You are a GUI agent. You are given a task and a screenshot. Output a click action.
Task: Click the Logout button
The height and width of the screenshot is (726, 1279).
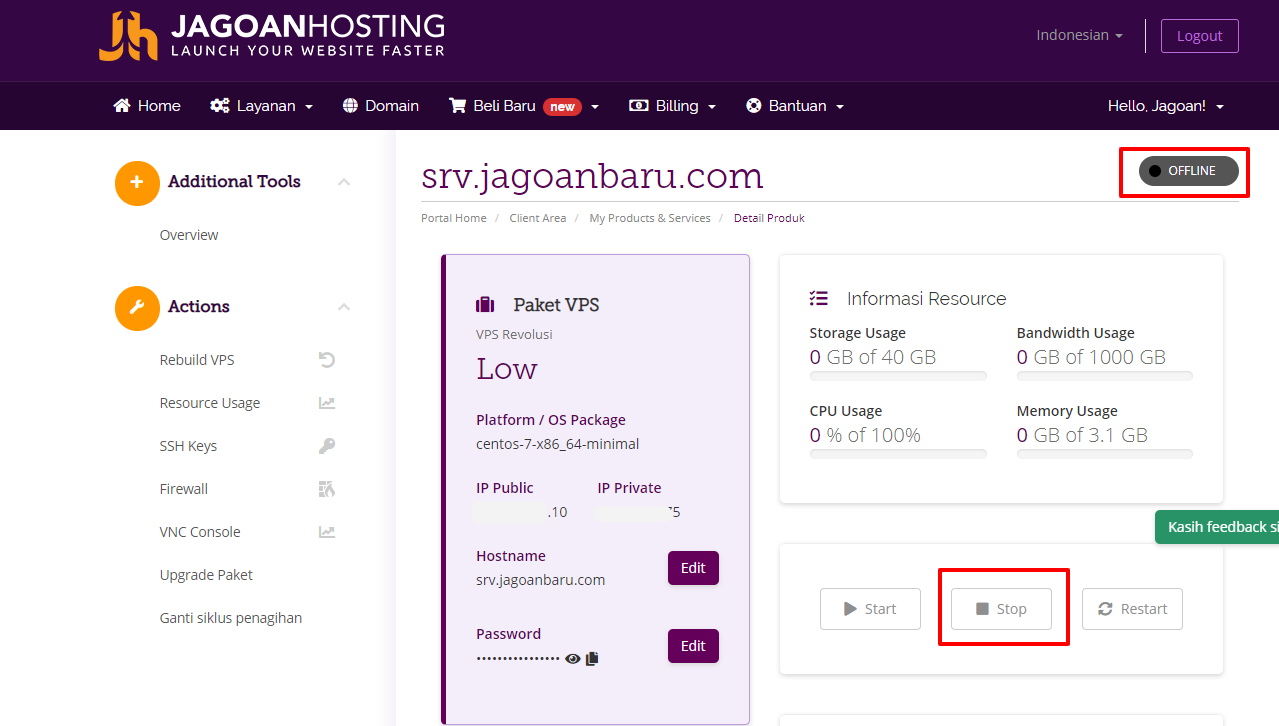(x=1200, y=36)
